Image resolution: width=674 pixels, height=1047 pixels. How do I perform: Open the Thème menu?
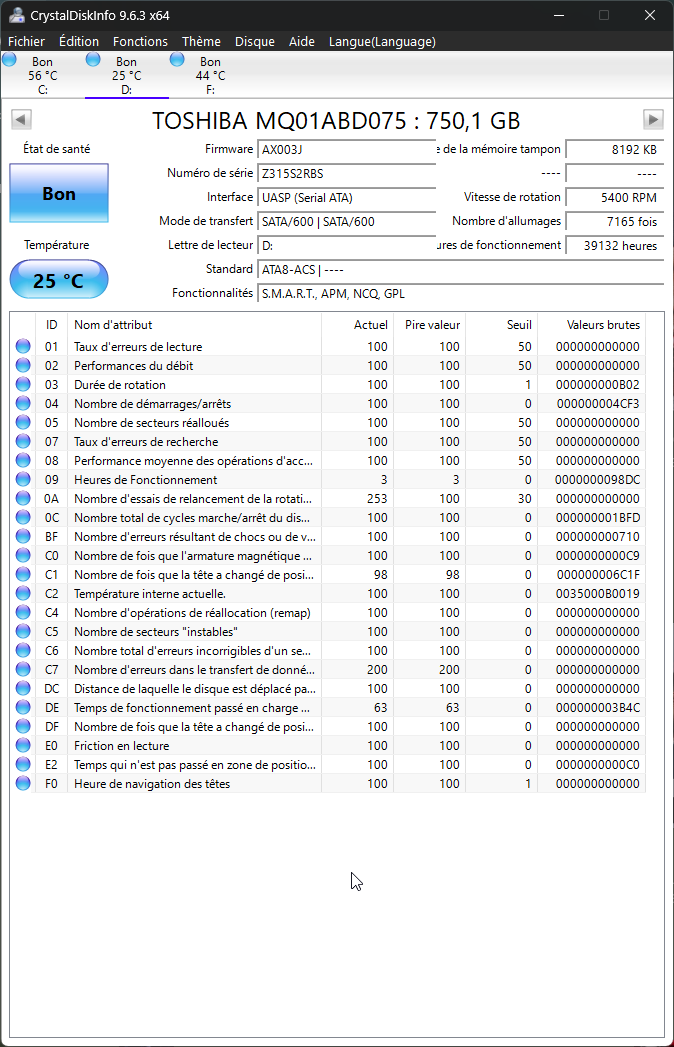201,41
